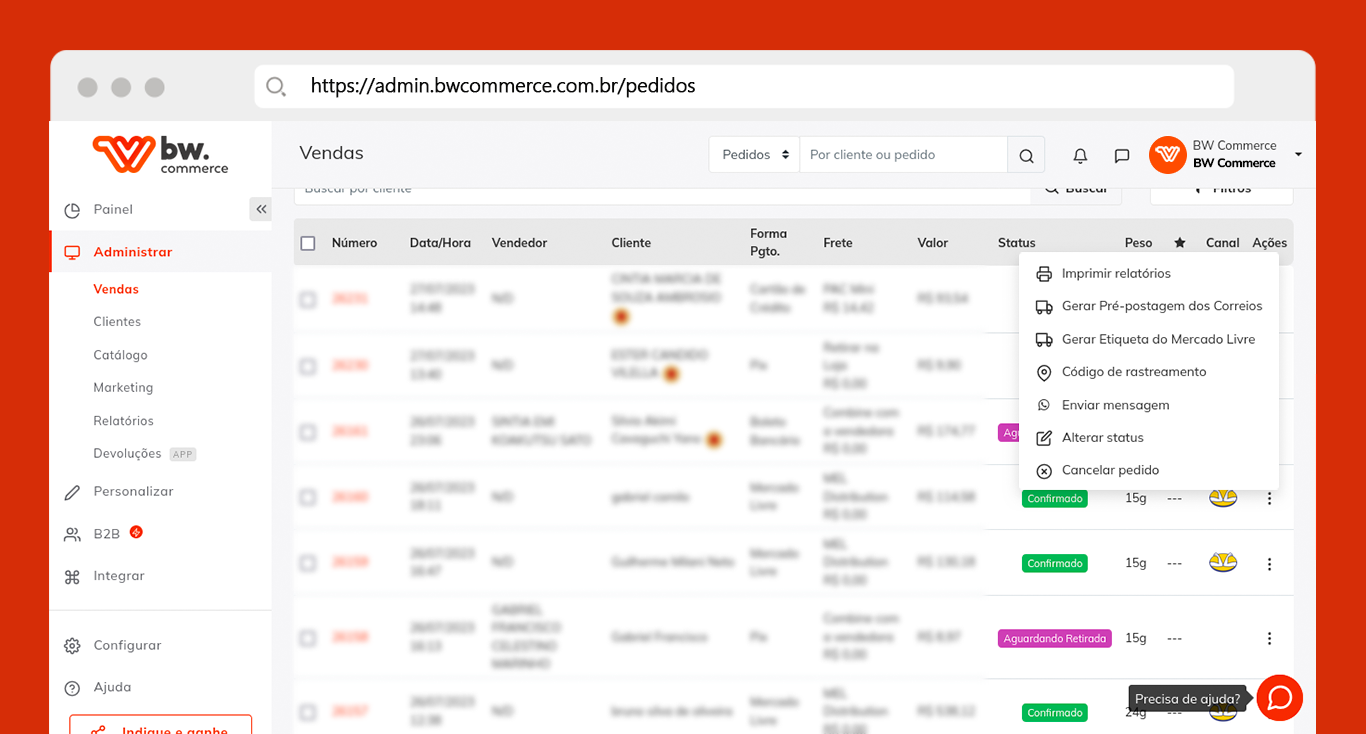Open actions menu for Aguardando Retirada row
The width and height of the screenshot is (1366, 734).
1269,638
